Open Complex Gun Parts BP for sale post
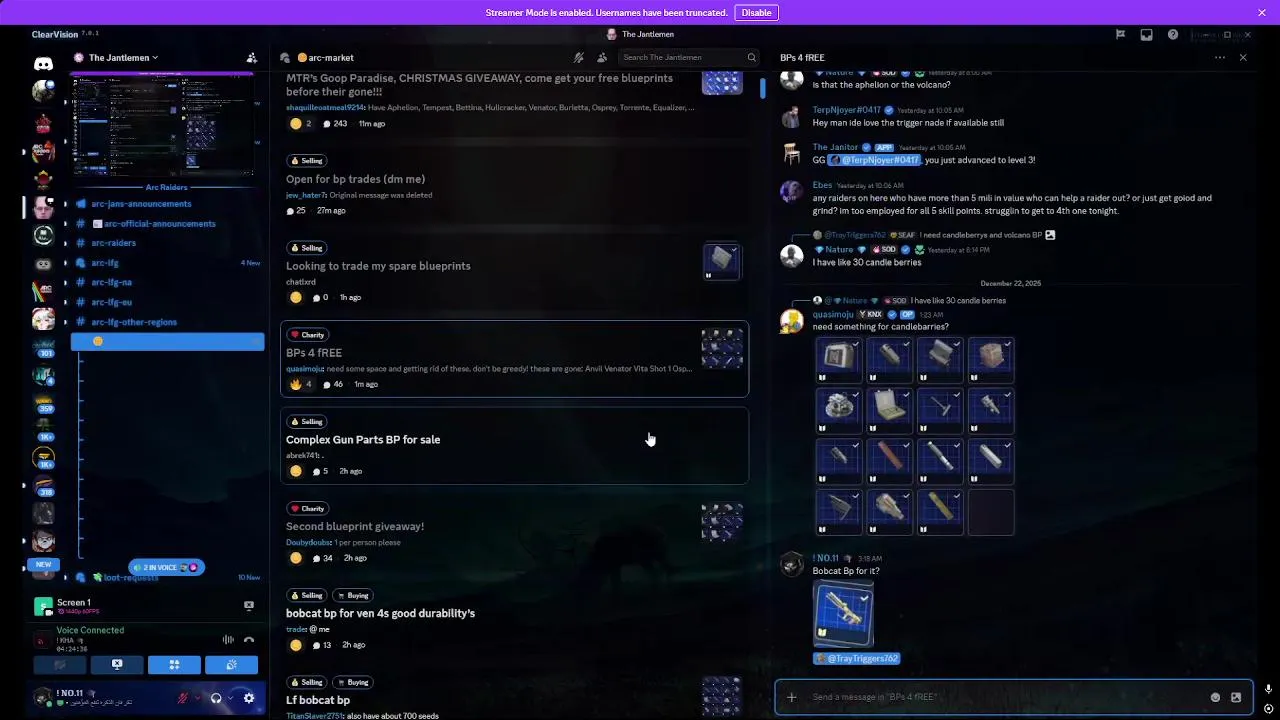The height and width of the screenshot is (720, 1280). click(514, 446)
